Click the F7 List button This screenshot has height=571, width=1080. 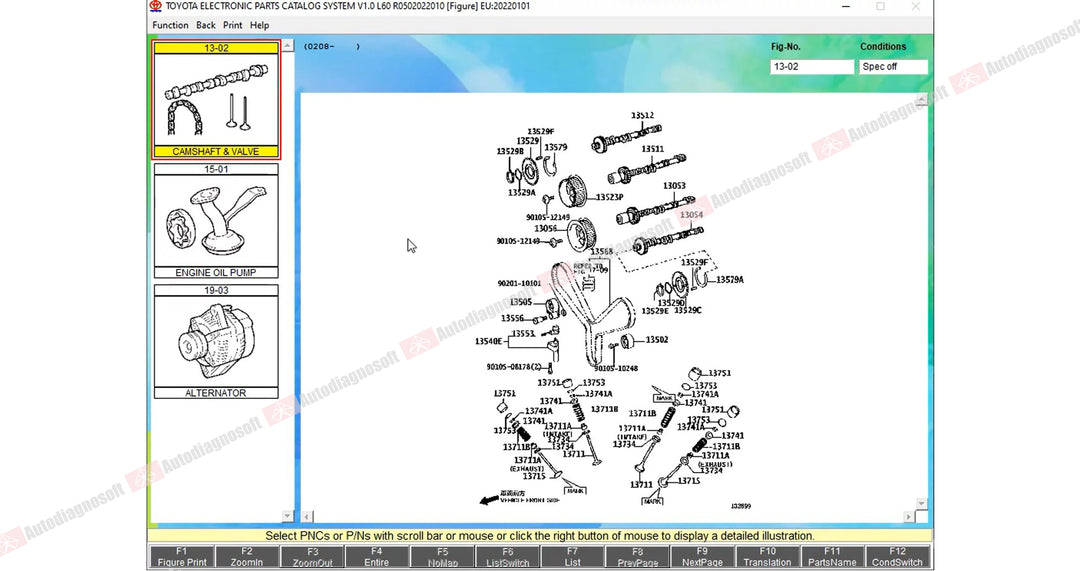pyautogui.click(x=572, y=557)
